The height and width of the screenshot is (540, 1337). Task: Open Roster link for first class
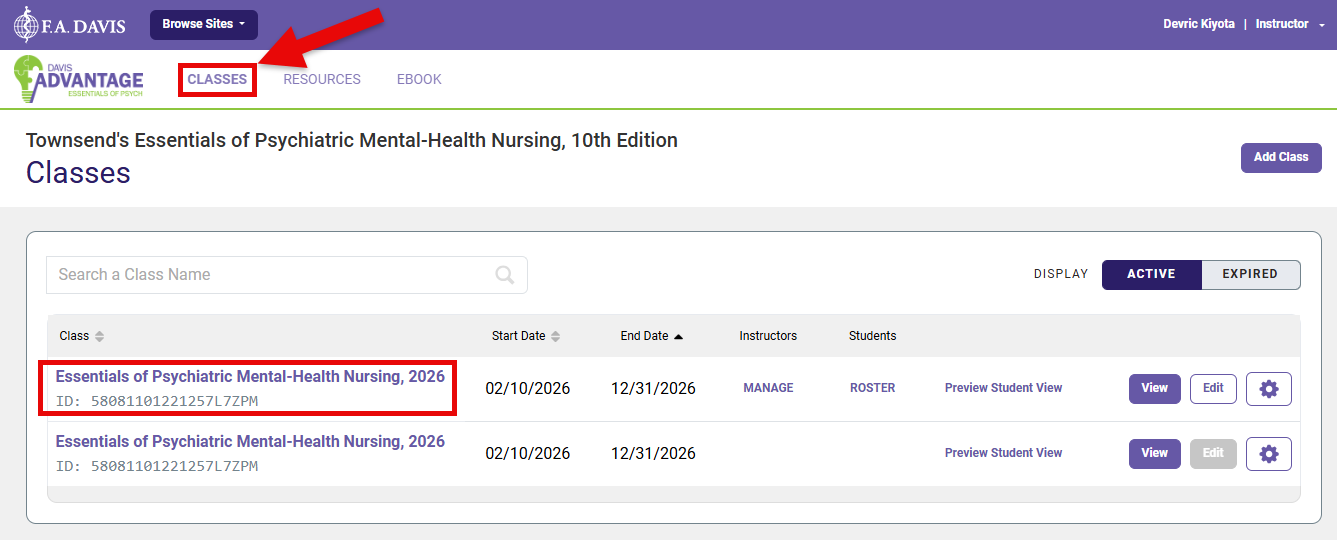pos(872,388)
